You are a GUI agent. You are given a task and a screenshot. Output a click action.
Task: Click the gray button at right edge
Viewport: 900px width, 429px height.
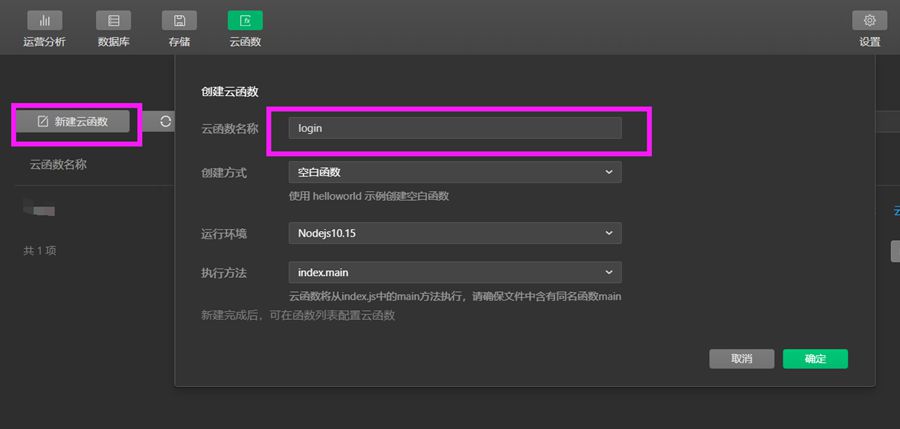(x=895, y=250)
